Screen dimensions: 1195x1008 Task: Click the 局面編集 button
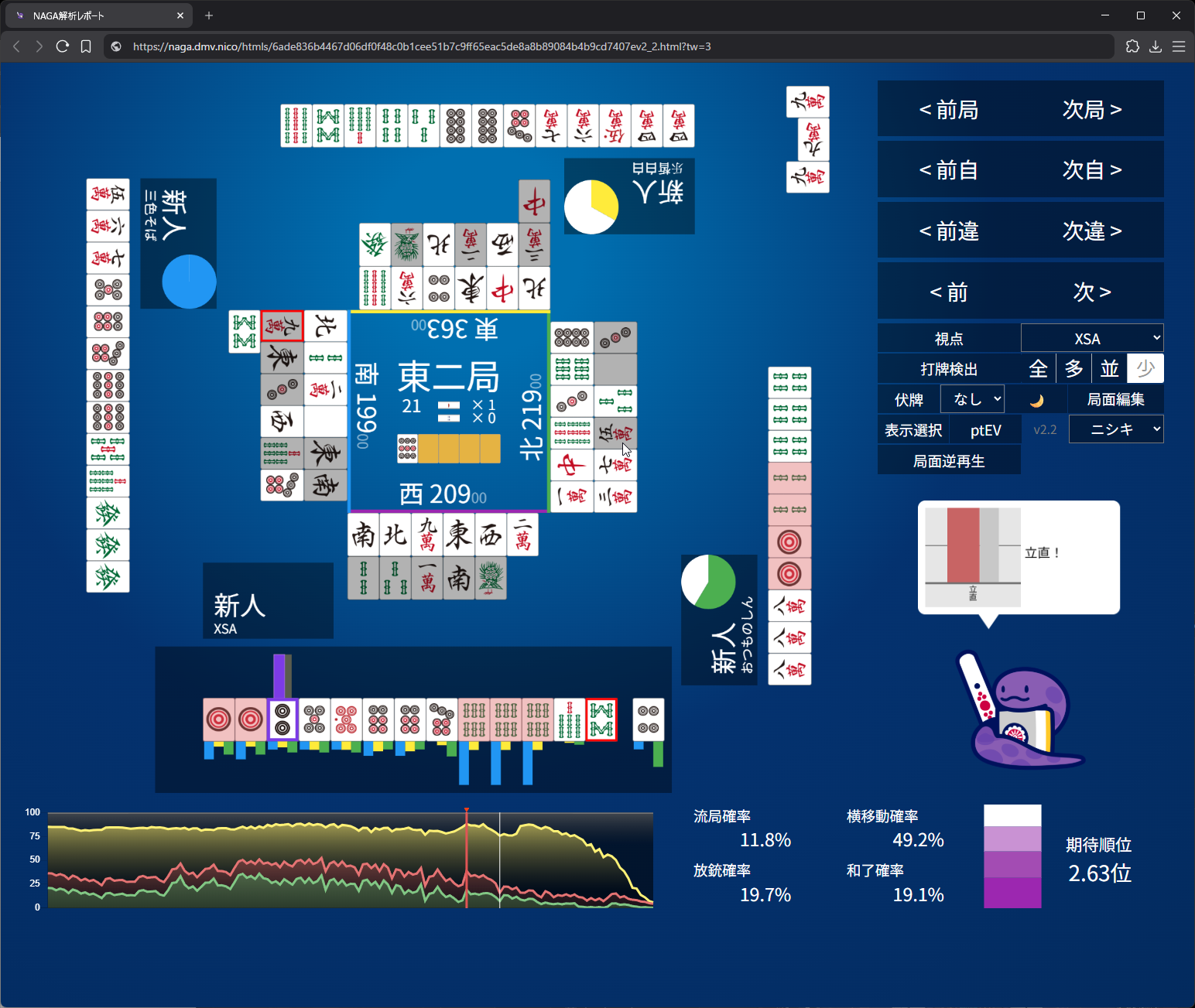1115,400
